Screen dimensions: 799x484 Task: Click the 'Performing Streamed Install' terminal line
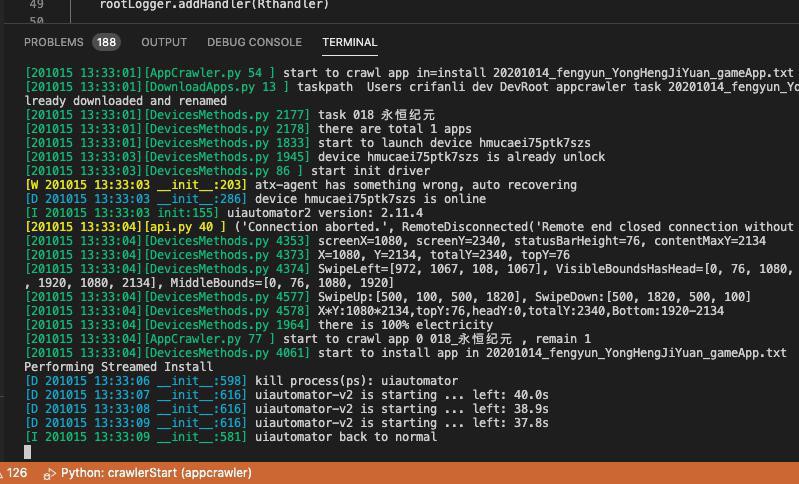click(119, 367)
